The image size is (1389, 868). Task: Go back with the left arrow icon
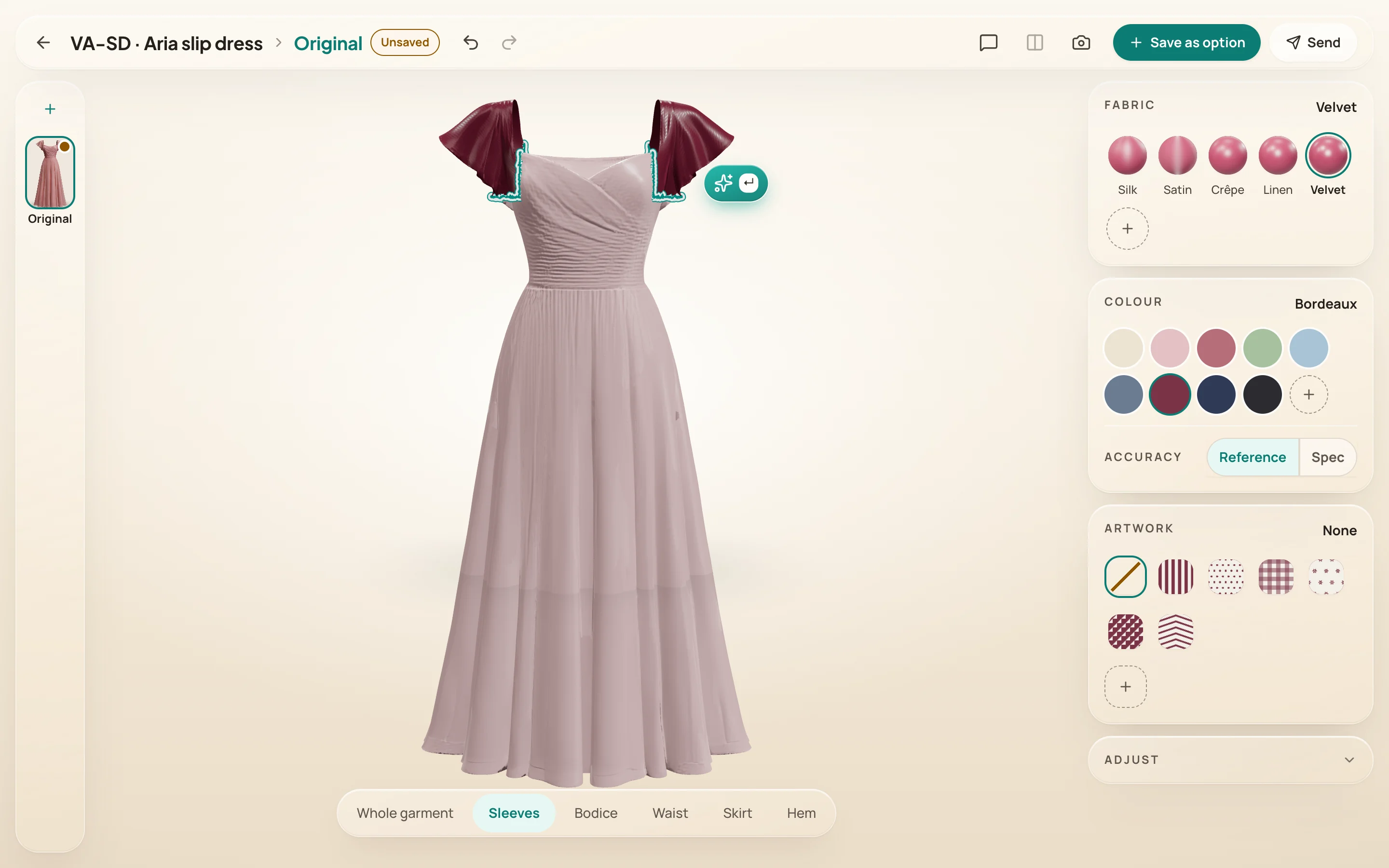click(x=43, y=42)
